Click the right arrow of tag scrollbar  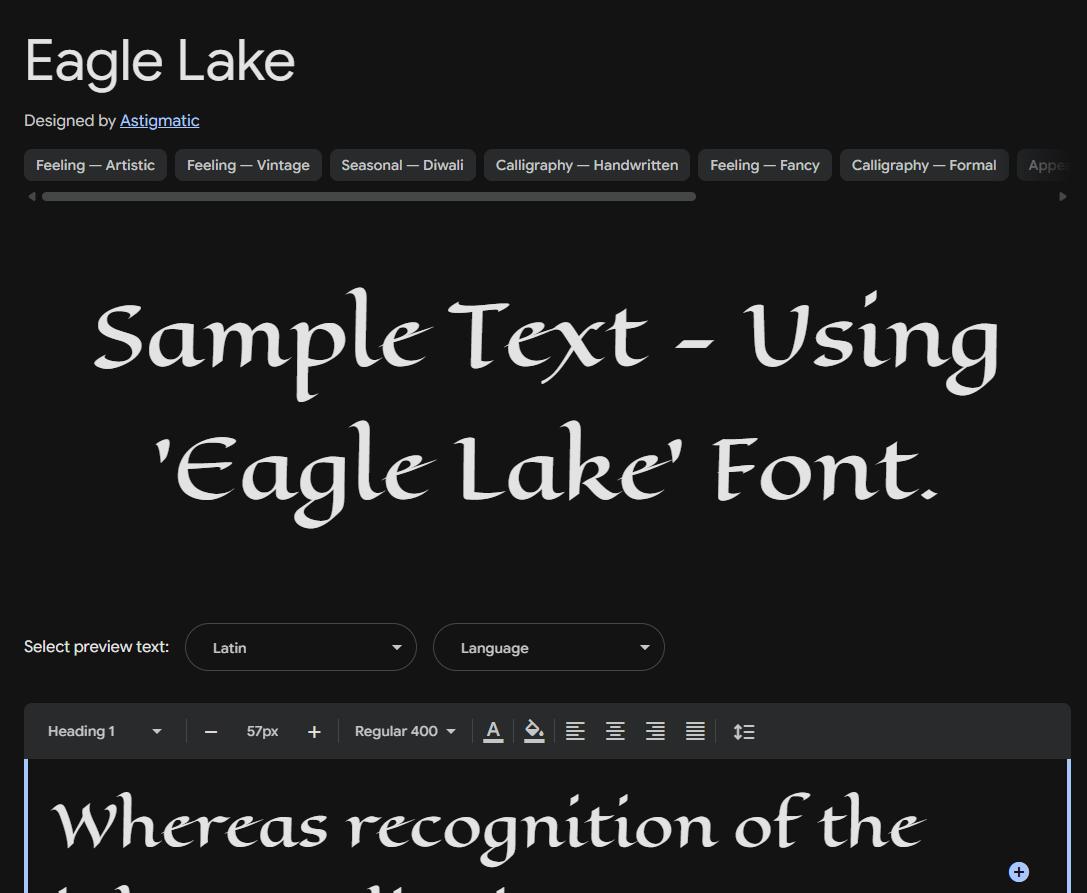click(x=1063, y=197)
